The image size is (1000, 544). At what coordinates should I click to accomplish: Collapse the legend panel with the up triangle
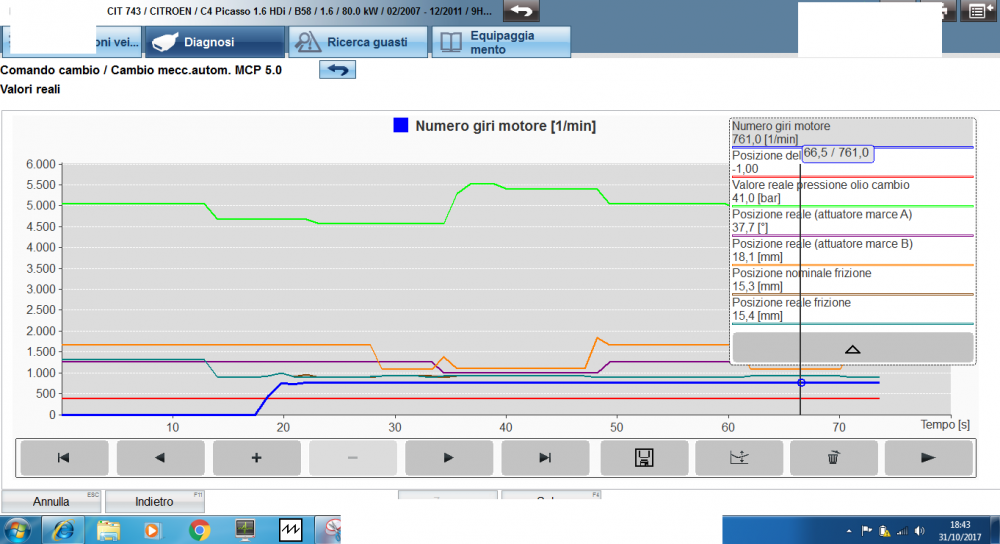coord(852,348)
